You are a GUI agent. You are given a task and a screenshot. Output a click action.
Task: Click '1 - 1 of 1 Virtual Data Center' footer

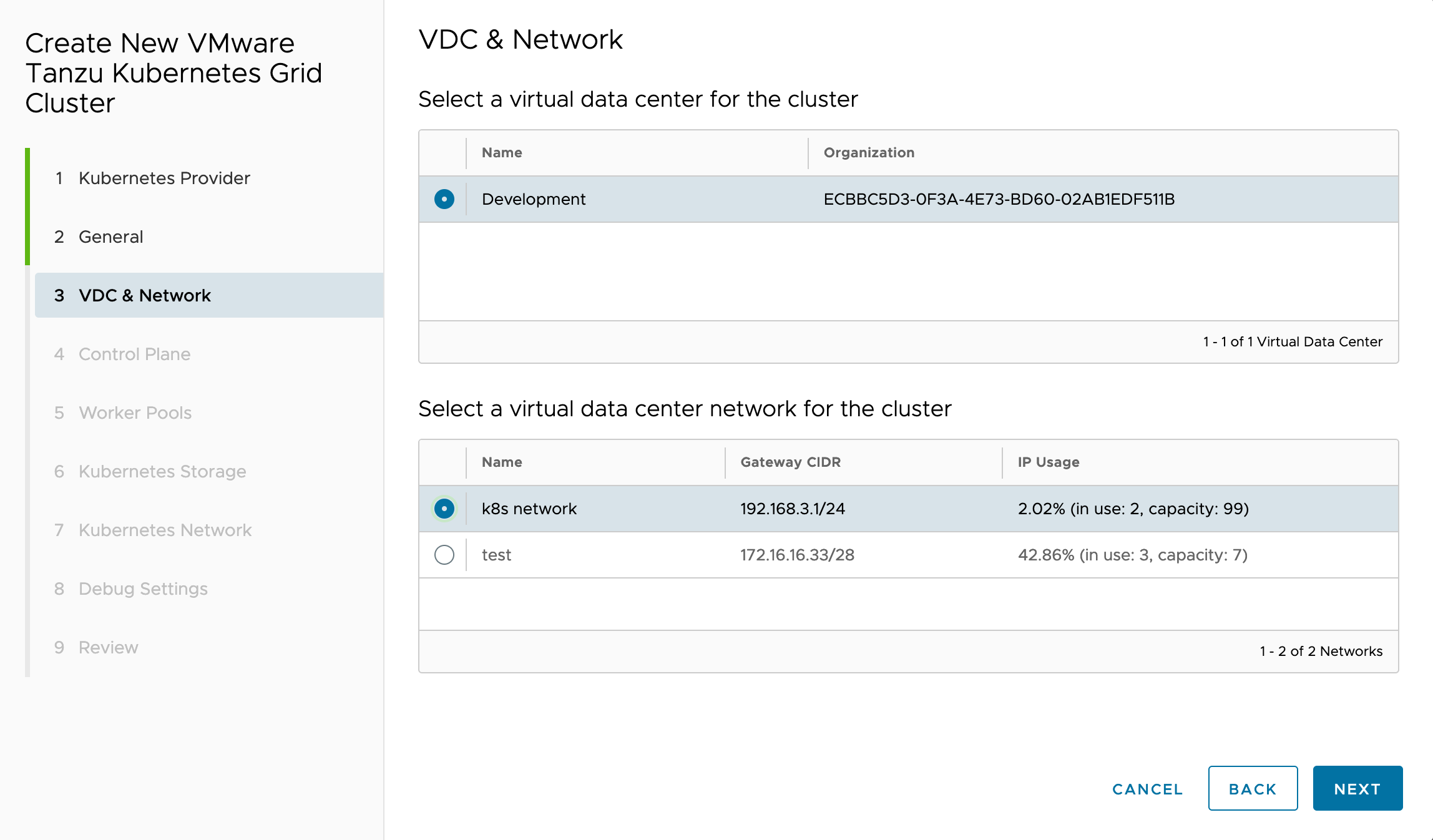coord(1293,341)
